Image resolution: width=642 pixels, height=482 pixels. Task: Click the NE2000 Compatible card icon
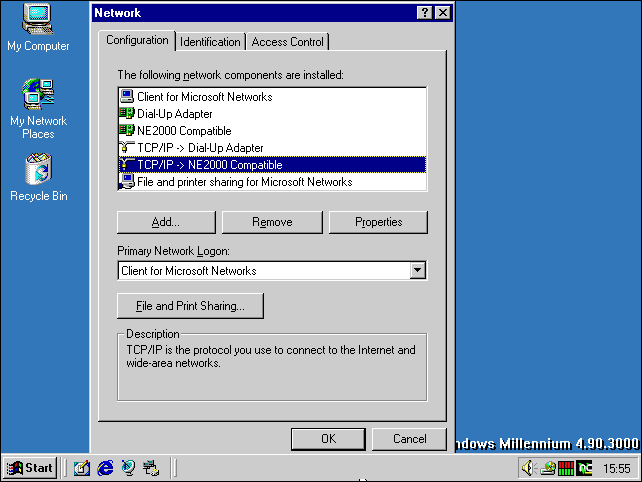127,130
